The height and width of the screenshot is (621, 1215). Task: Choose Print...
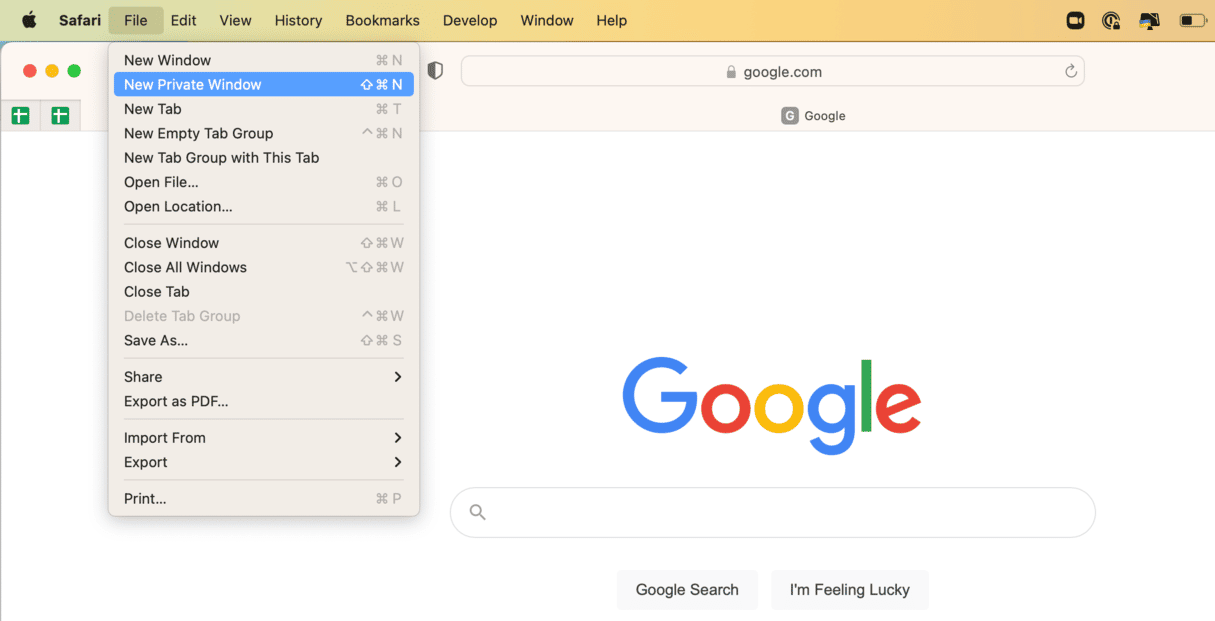pyautogui.click(x=264, y=499)
